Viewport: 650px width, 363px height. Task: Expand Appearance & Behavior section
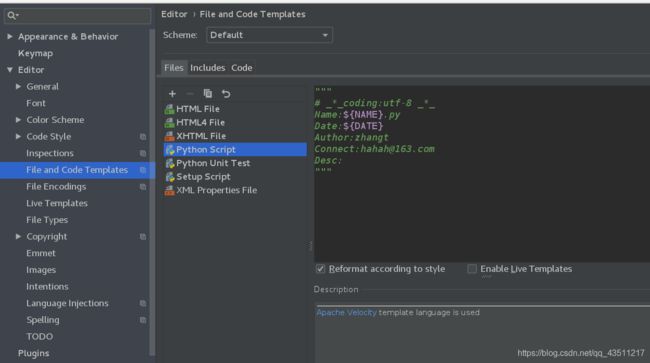(x=10, y=36)
